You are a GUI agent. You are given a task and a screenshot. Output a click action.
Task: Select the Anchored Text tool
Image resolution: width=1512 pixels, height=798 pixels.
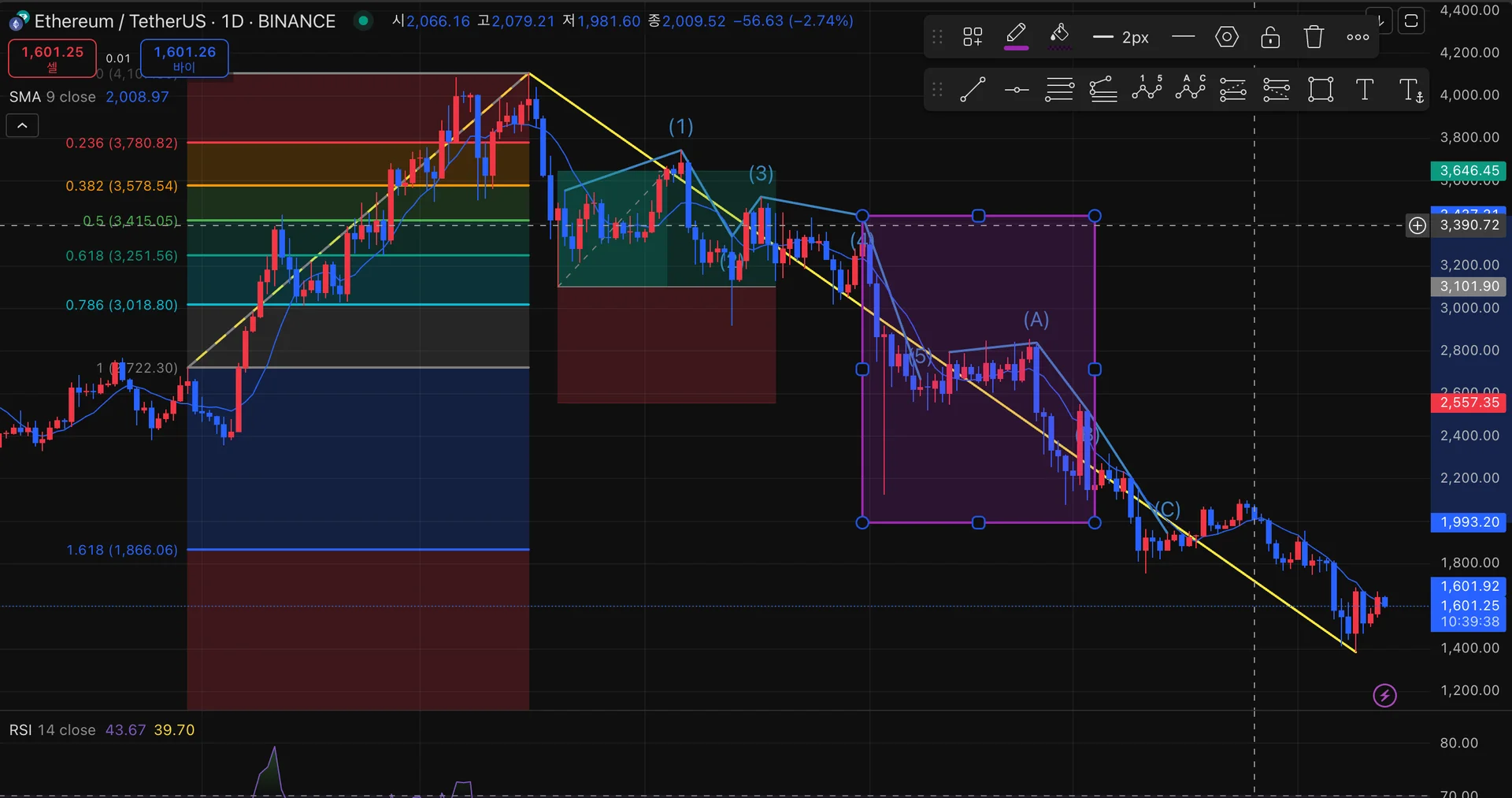tap(1410, 91)
